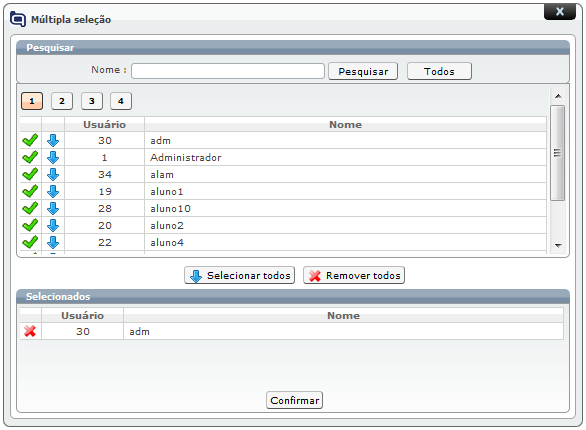Viewport: 586px width, 430px height.
Task: Switch to results page 3
Action: (x=92, y=101)
